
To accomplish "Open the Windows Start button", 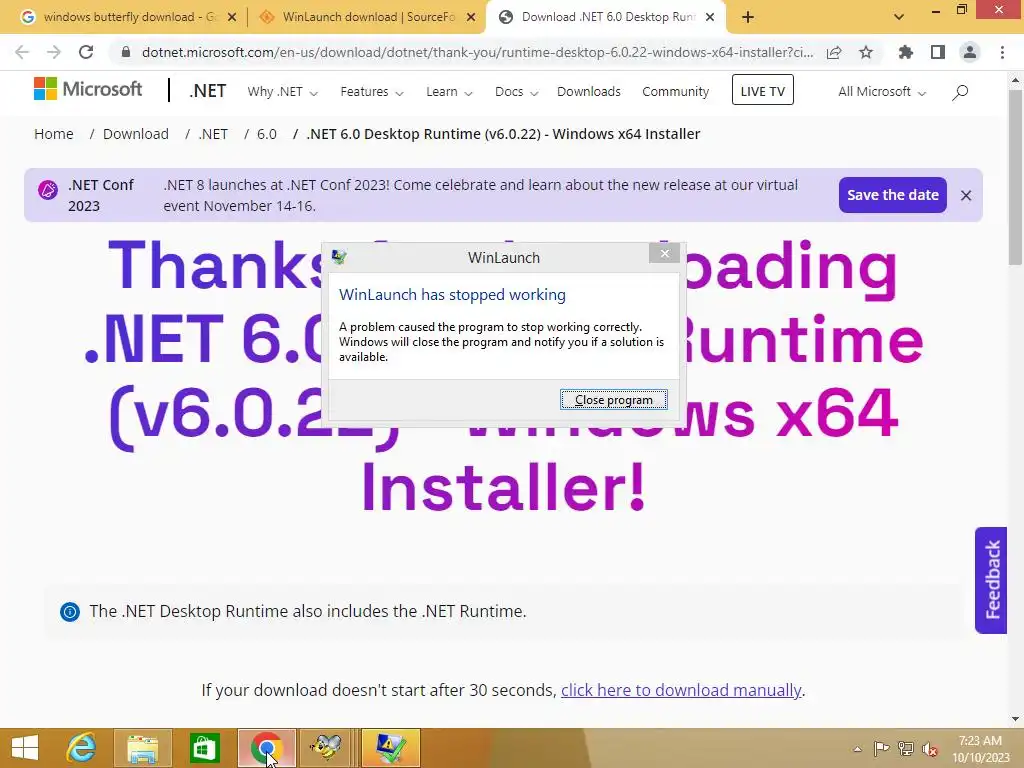I will coord(25,748).
